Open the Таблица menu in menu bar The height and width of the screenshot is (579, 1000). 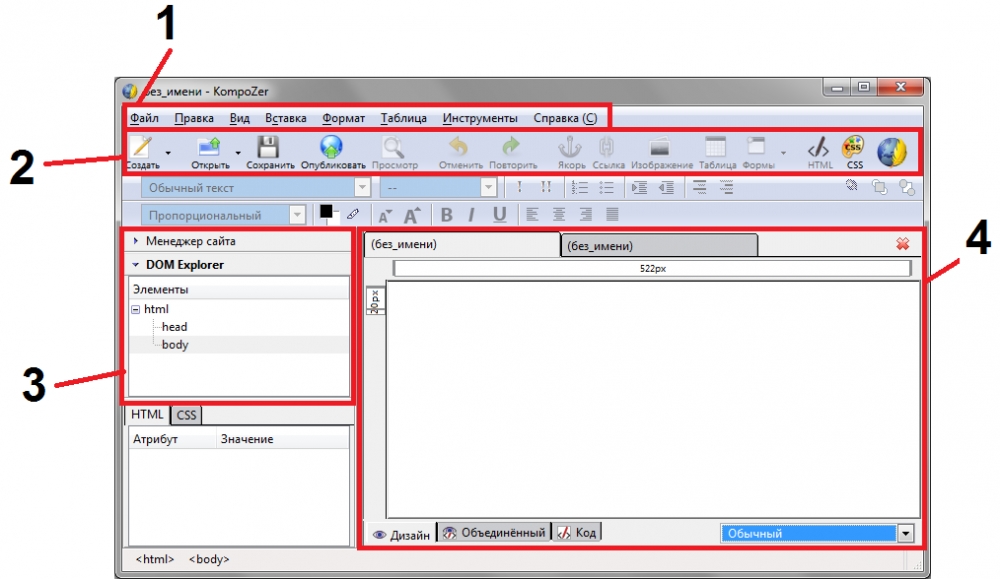[404, 118]
